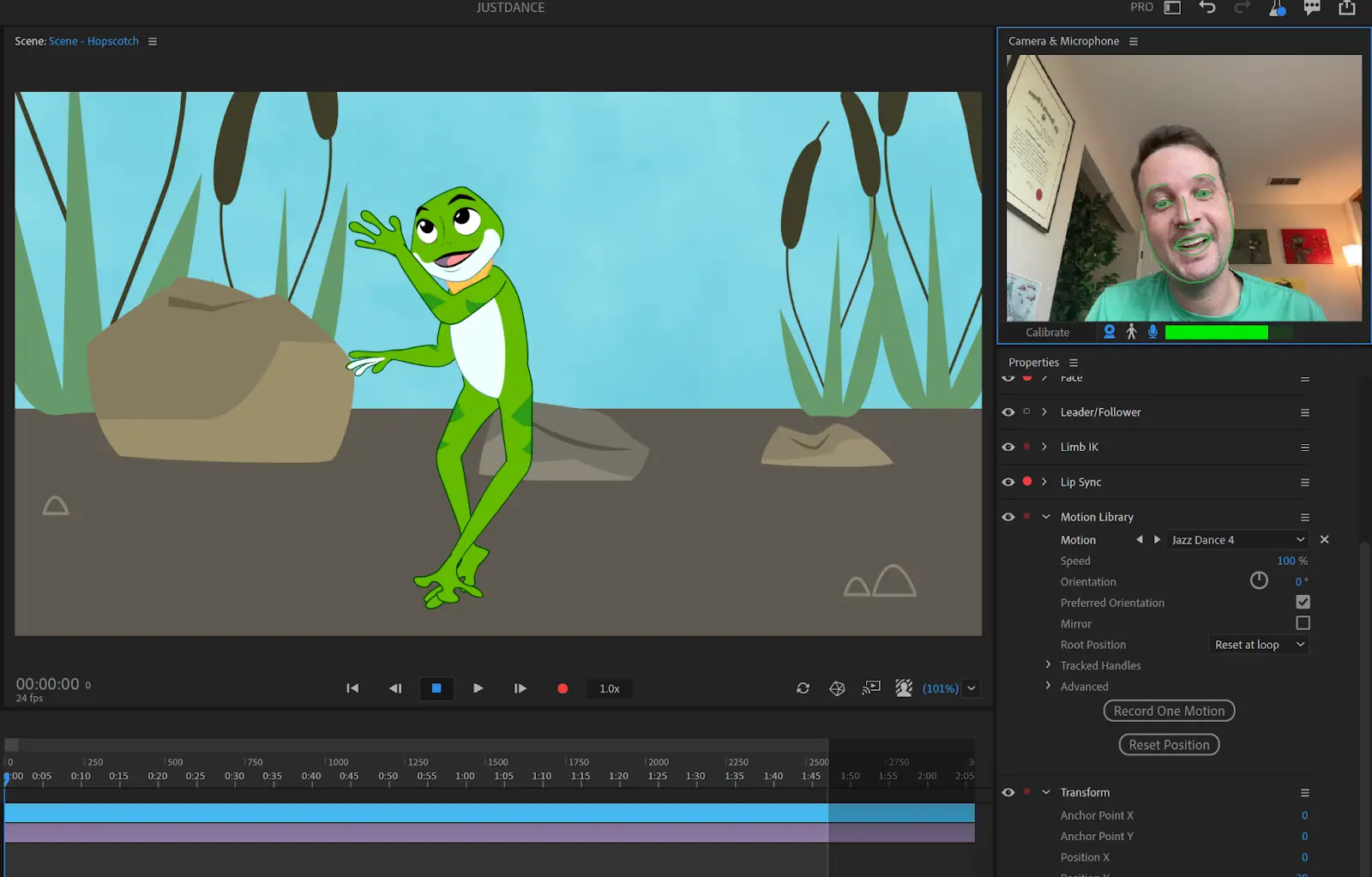Click the diamond-shaped rig icon beside the refresh icon
This screenshot has height=877, width=1372.
(836, 688)
